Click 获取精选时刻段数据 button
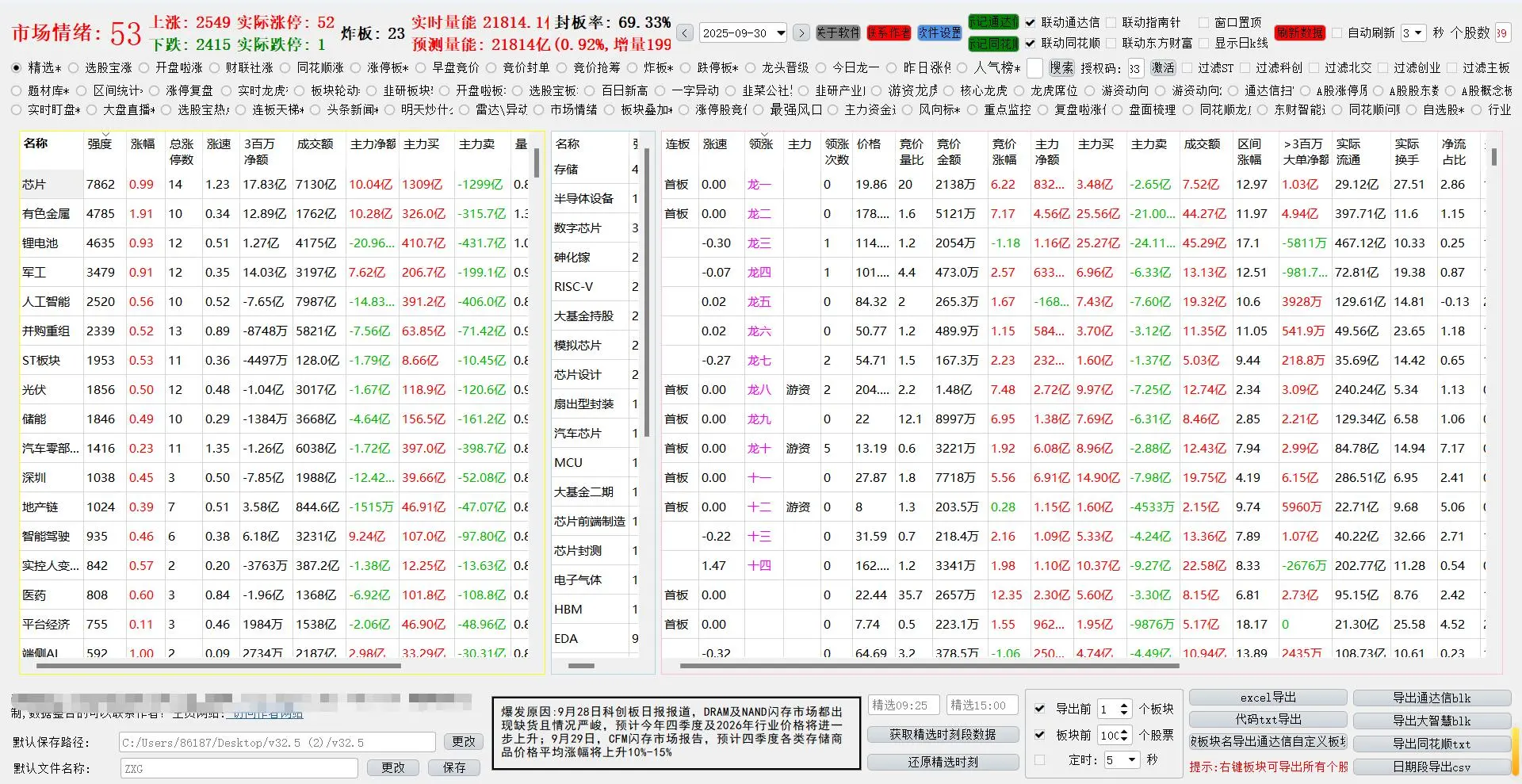1522x784 pixels. pos(943,735)
